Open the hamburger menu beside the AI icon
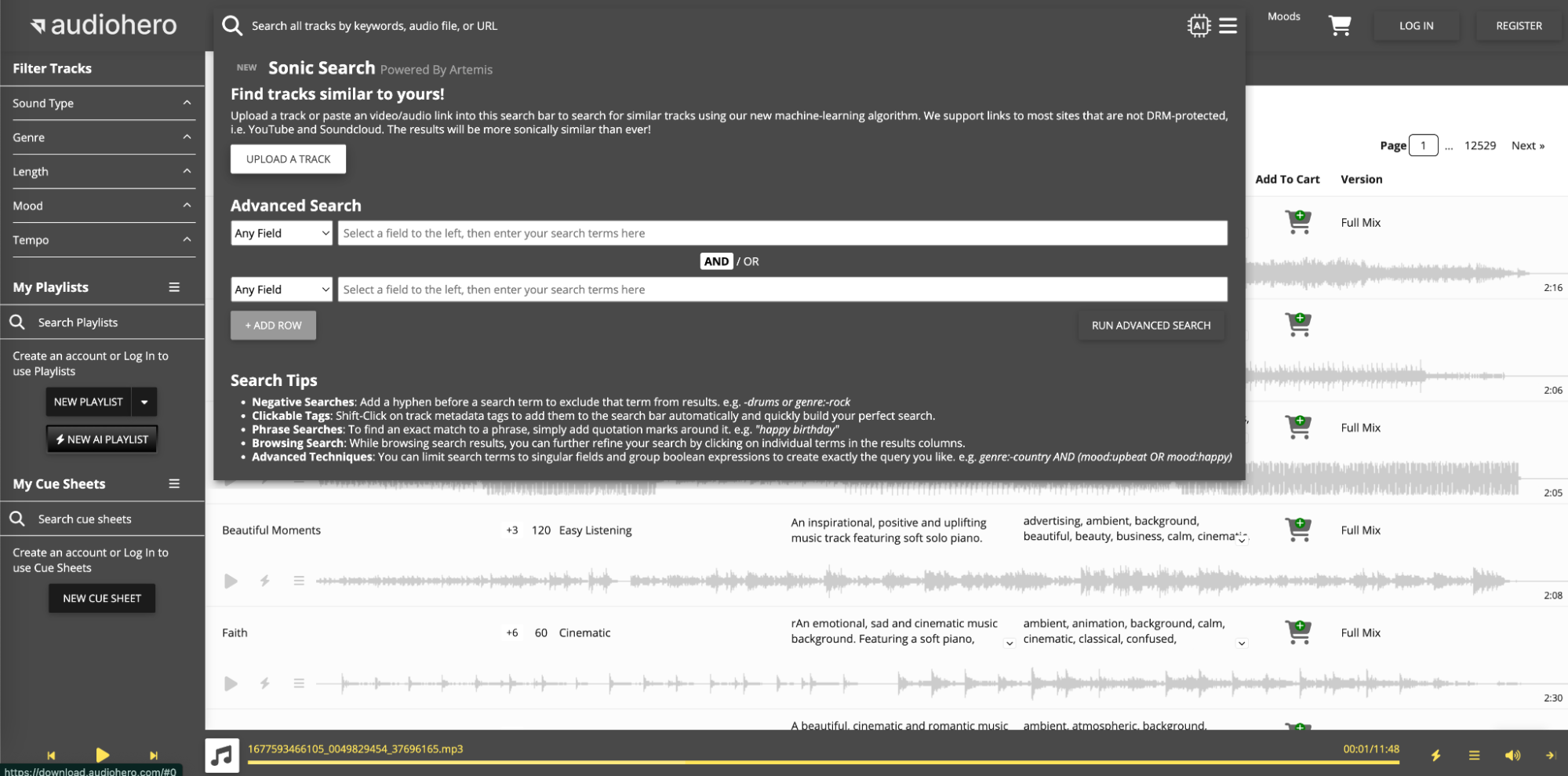Viewport: 1568px width, 776px height. [1228, 25]
